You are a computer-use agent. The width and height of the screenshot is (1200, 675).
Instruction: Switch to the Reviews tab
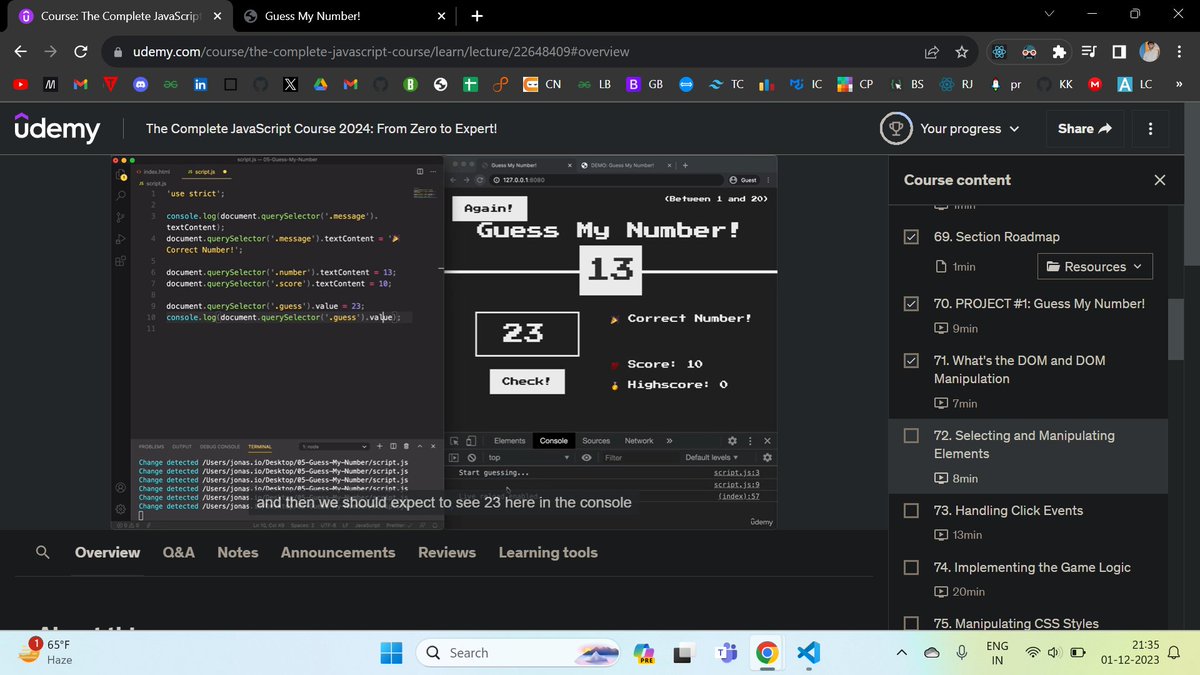tap(447, 552)
